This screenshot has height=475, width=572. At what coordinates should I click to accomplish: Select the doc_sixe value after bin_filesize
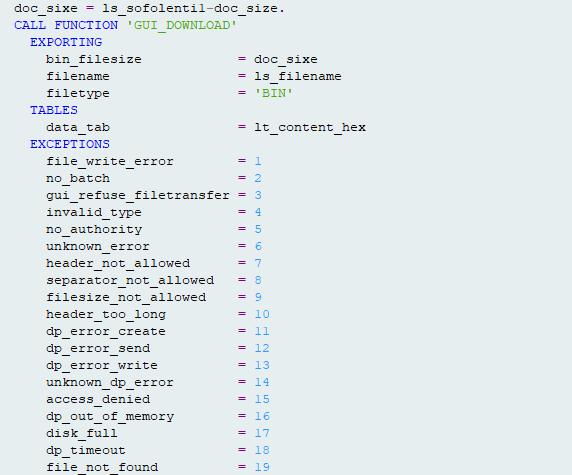pos(286,59)
